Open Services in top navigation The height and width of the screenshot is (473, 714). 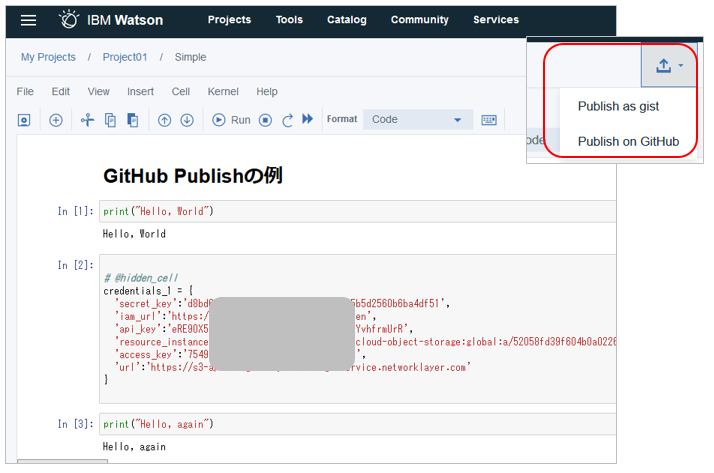tap(496, 20)
